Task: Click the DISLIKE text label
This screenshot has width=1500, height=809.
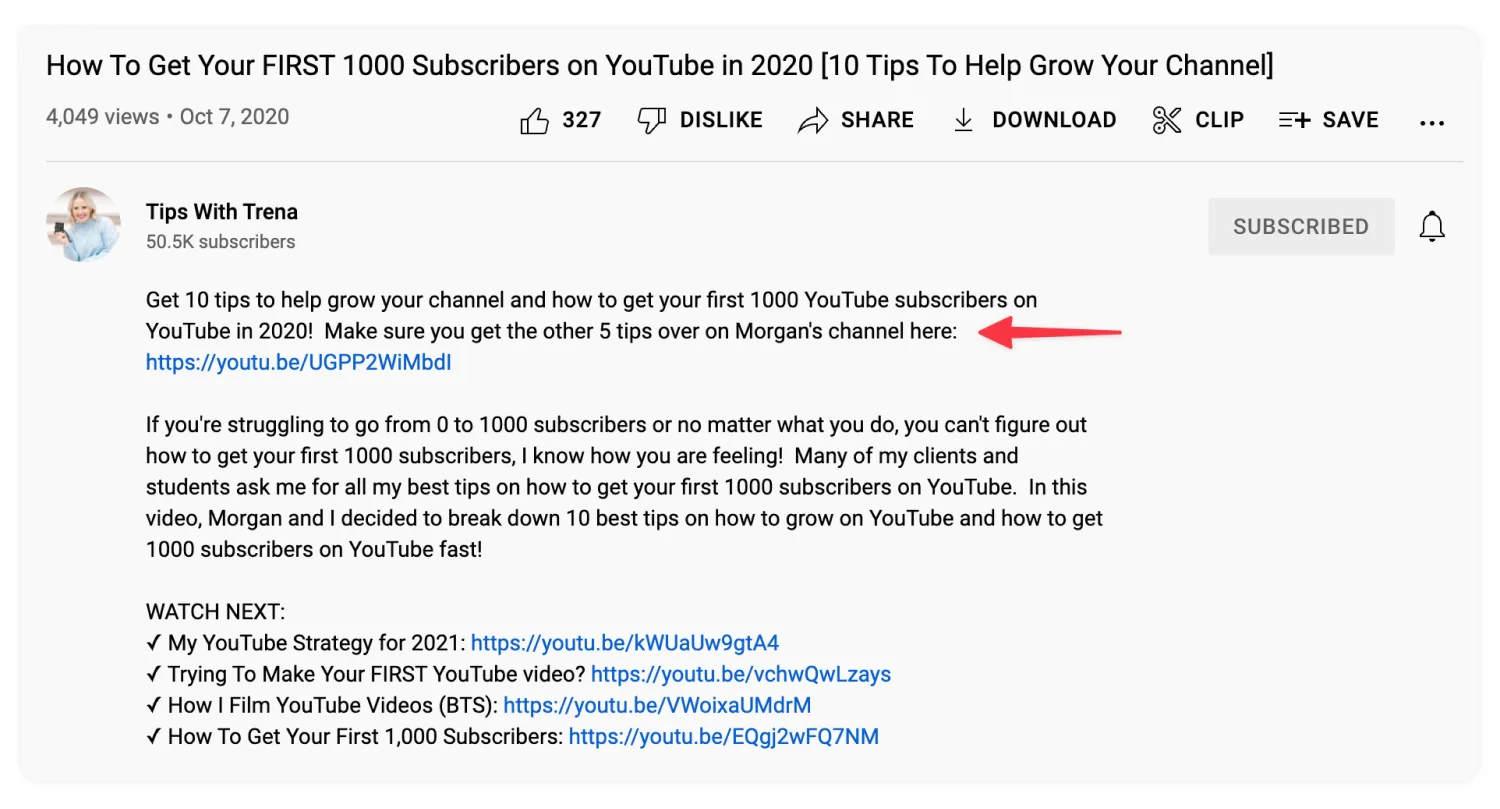Action: (721, 121)
